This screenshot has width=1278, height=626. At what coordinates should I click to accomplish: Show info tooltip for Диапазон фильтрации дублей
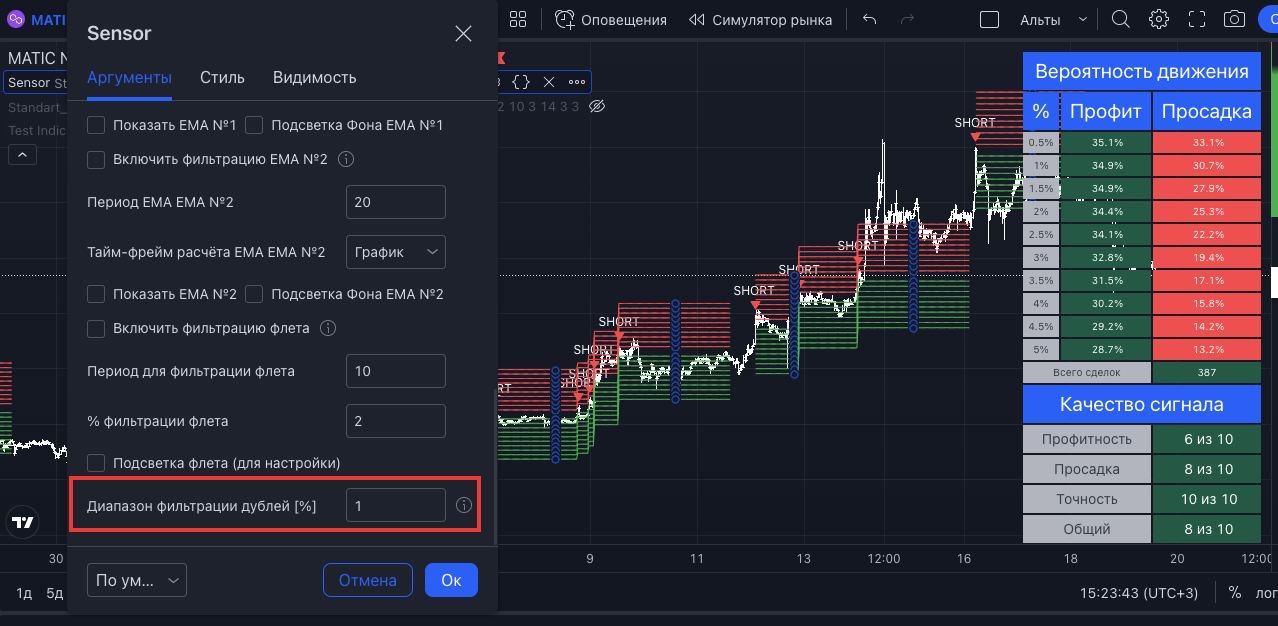click(464, 506)
